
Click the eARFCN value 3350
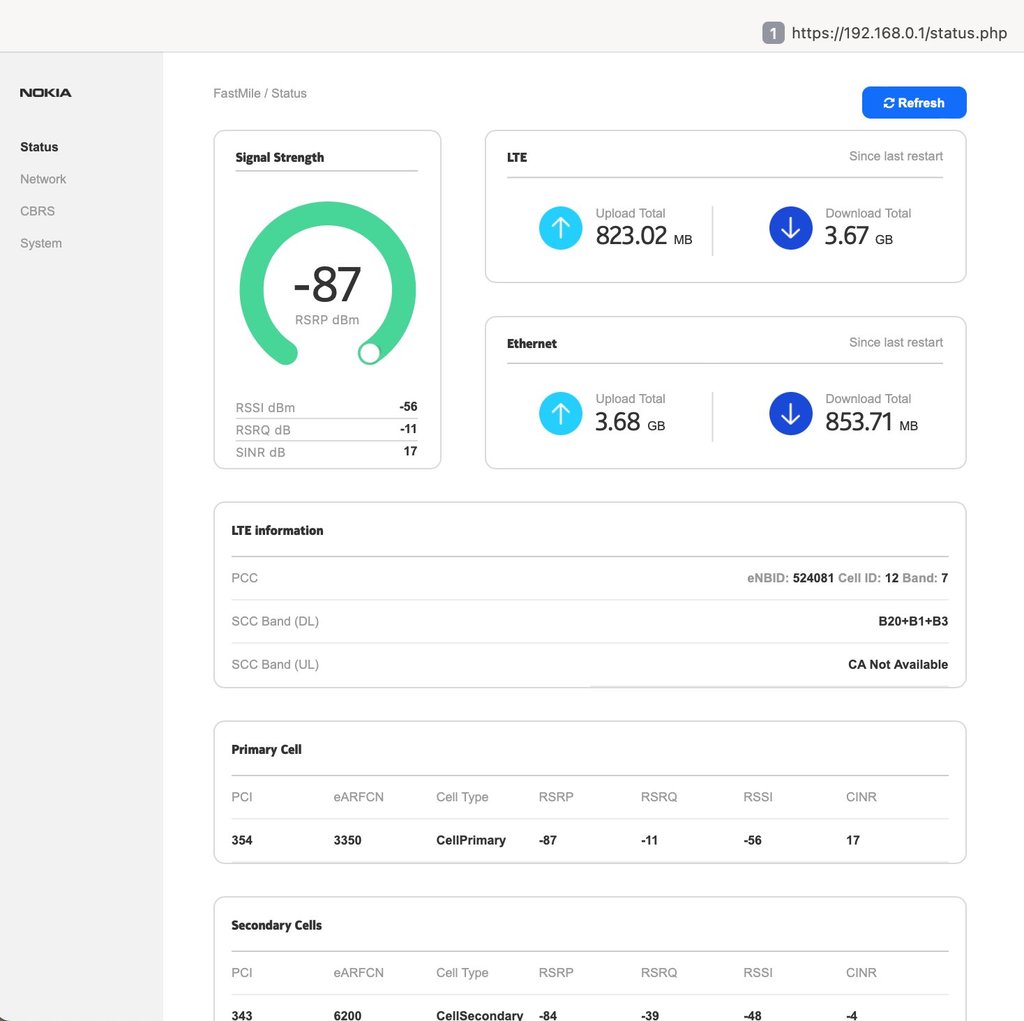[347, 840]
